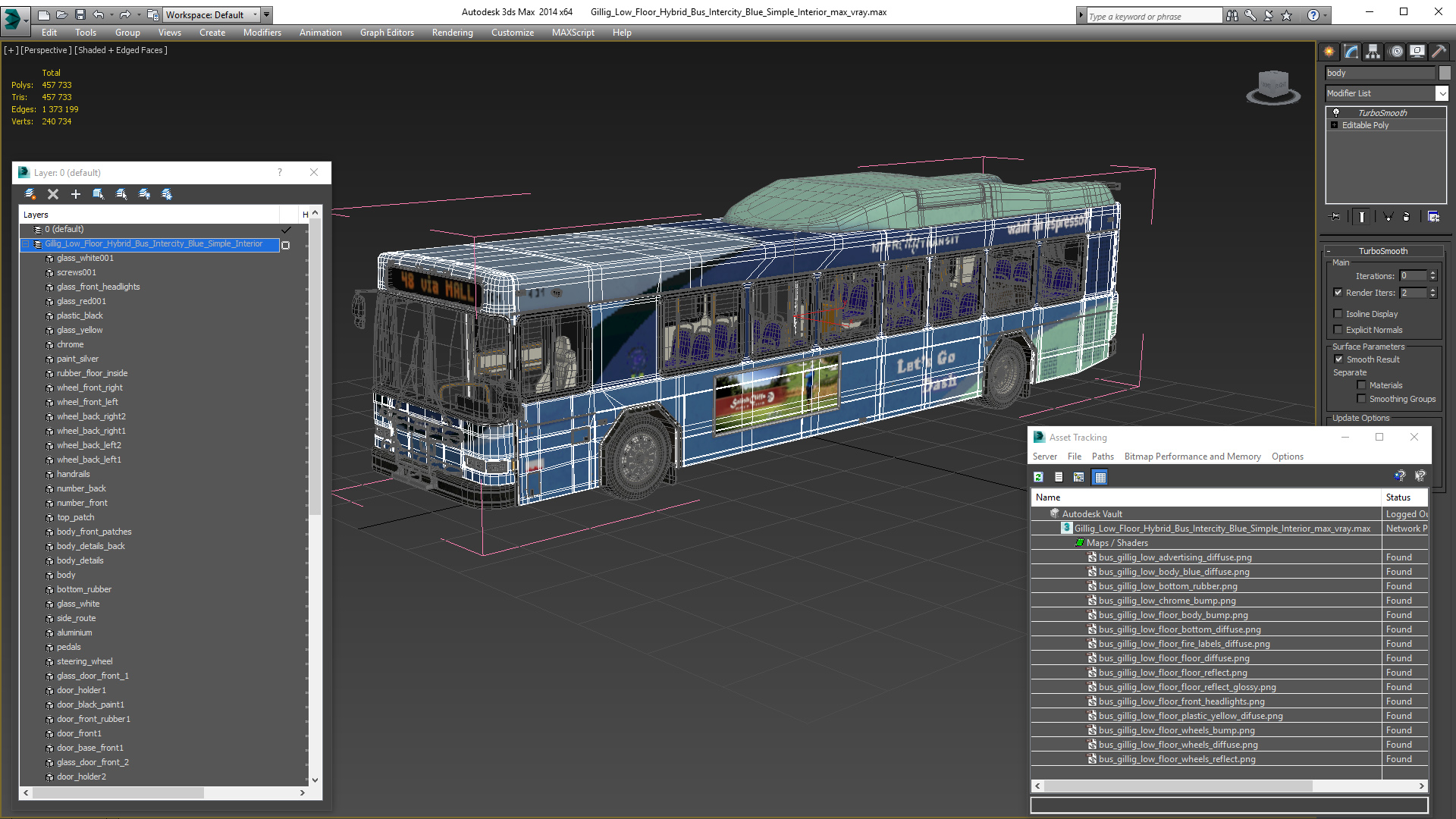The width and height of the screenshot is (1456, 819).
Task: Click Show End Result toggle icon
Action: click(x=1362, y=217)
